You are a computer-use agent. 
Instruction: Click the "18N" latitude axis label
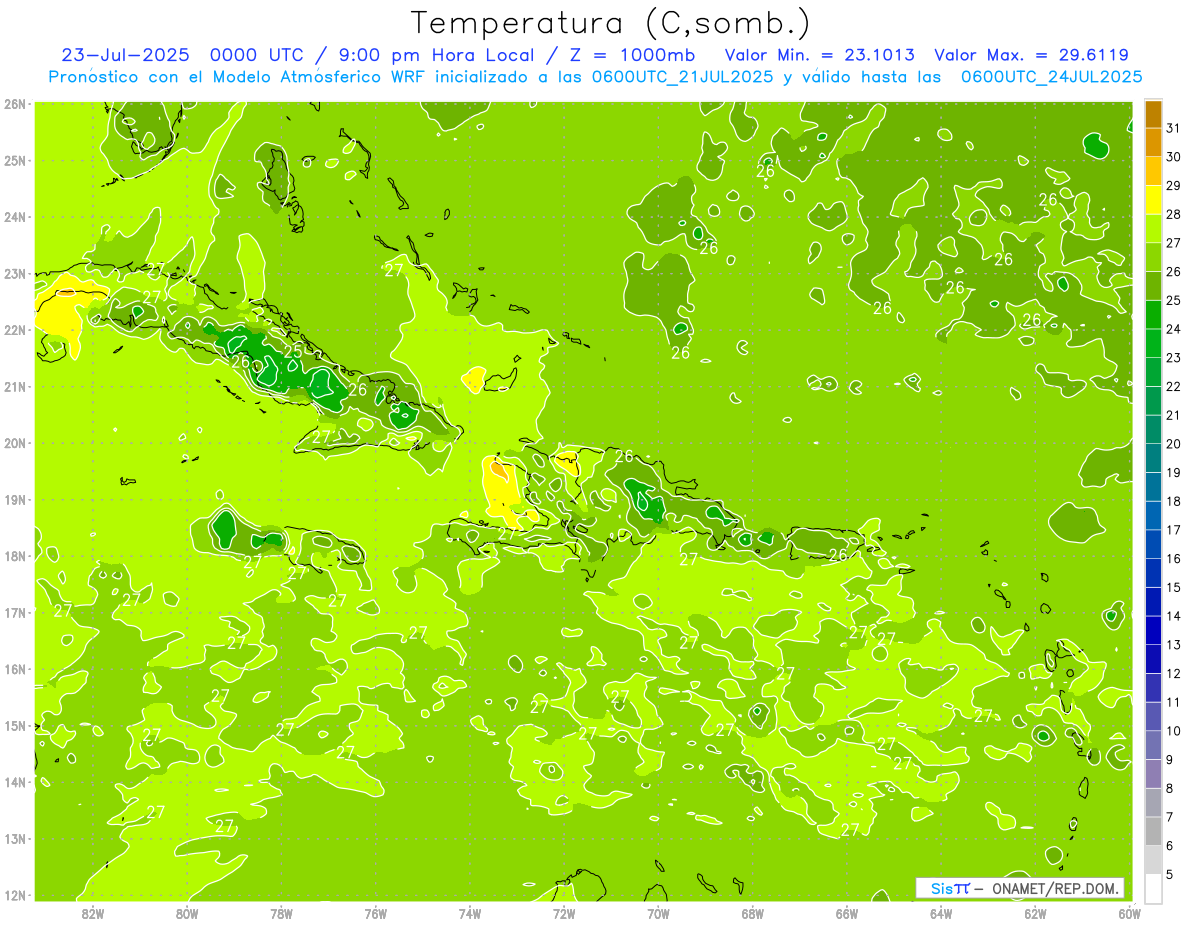[x=14, y=556]
